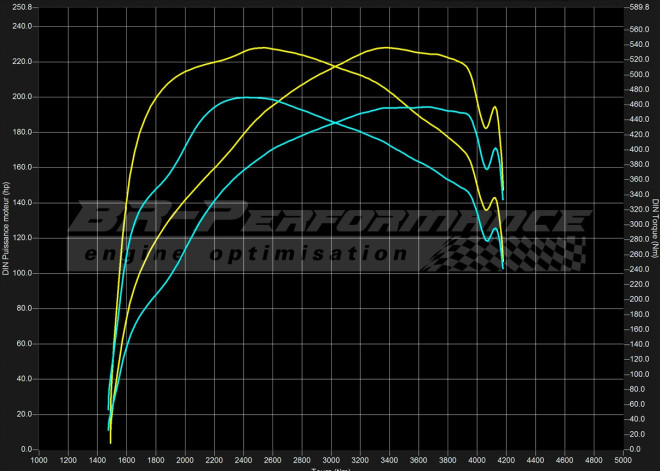Click the 100.0 label on left hp axis
The image size is (660, 471).
pyautogui.click(x=20, y=273)
